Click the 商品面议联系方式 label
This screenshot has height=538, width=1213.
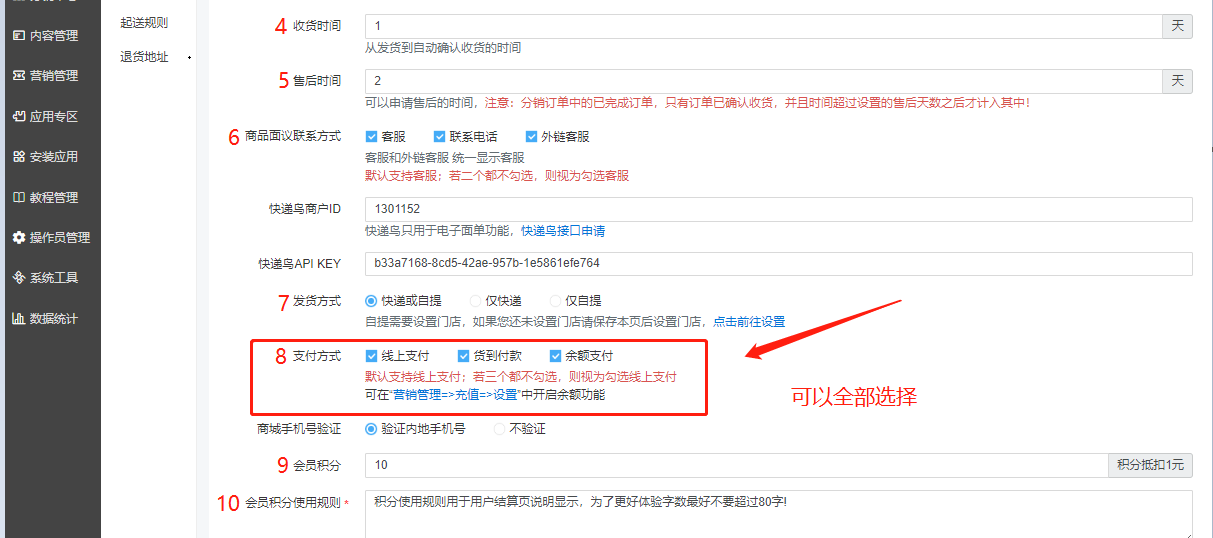tap(293, 136)
